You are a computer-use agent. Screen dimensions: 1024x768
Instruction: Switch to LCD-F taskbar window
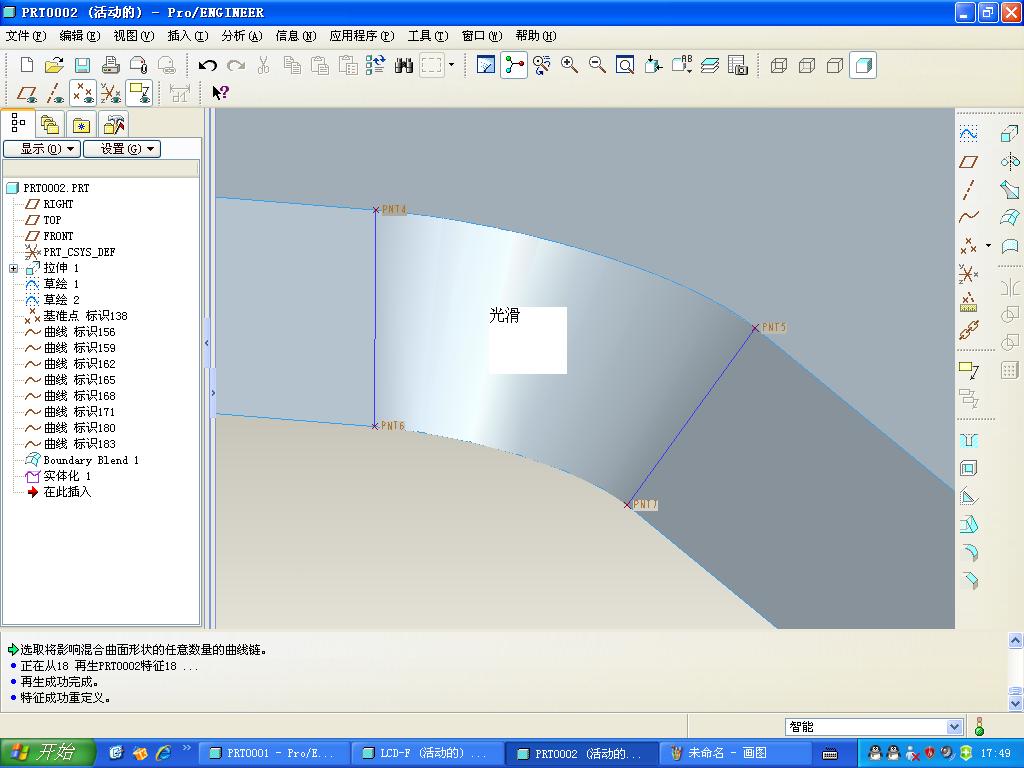click(x=426, y=753)
